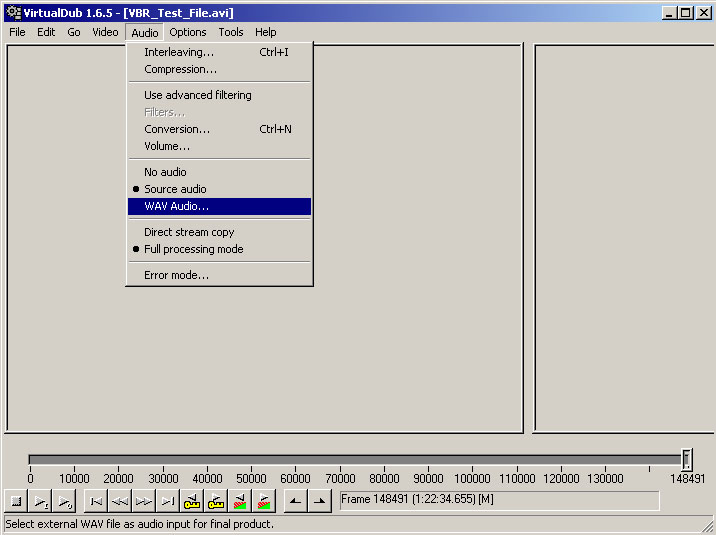Open the Help menu
The height and width of the screenshot is (535, 716).
[x=266, y=32]
